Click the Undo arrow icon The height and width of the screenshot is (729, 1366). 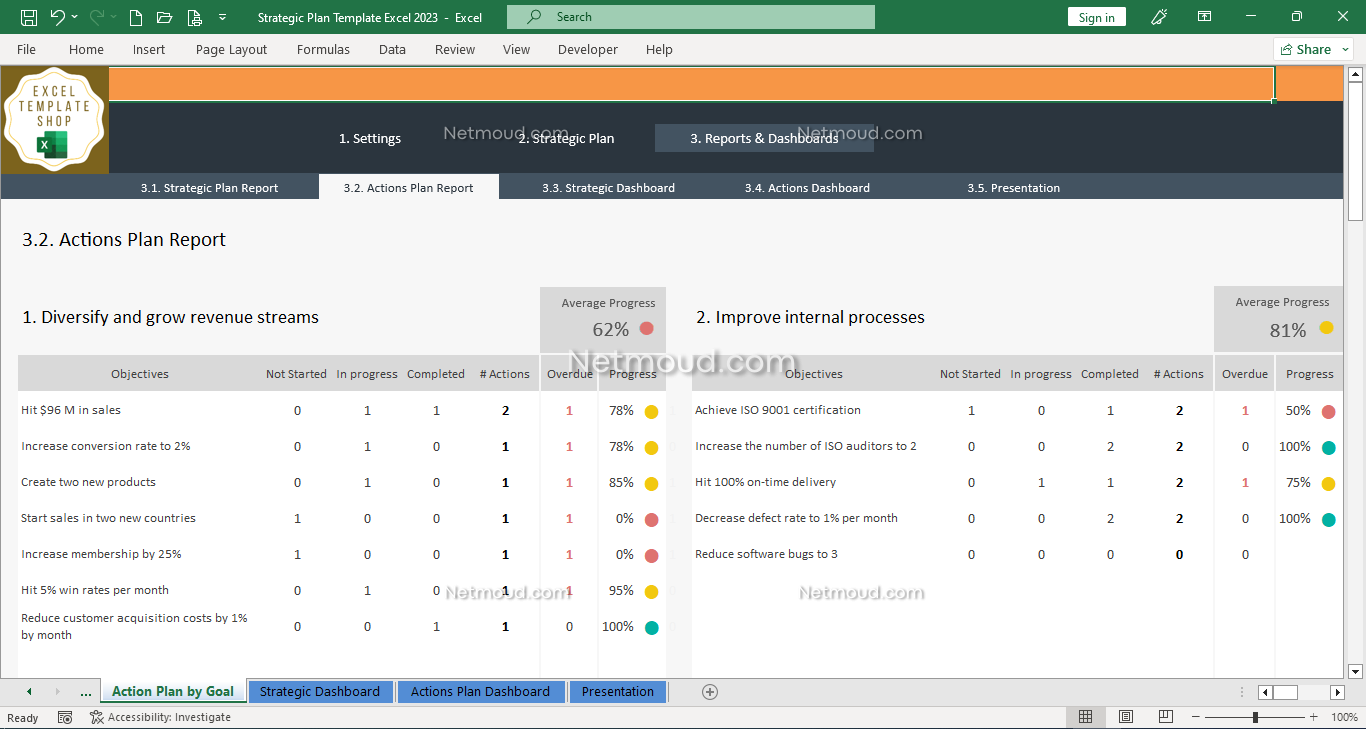pos(57,17)
